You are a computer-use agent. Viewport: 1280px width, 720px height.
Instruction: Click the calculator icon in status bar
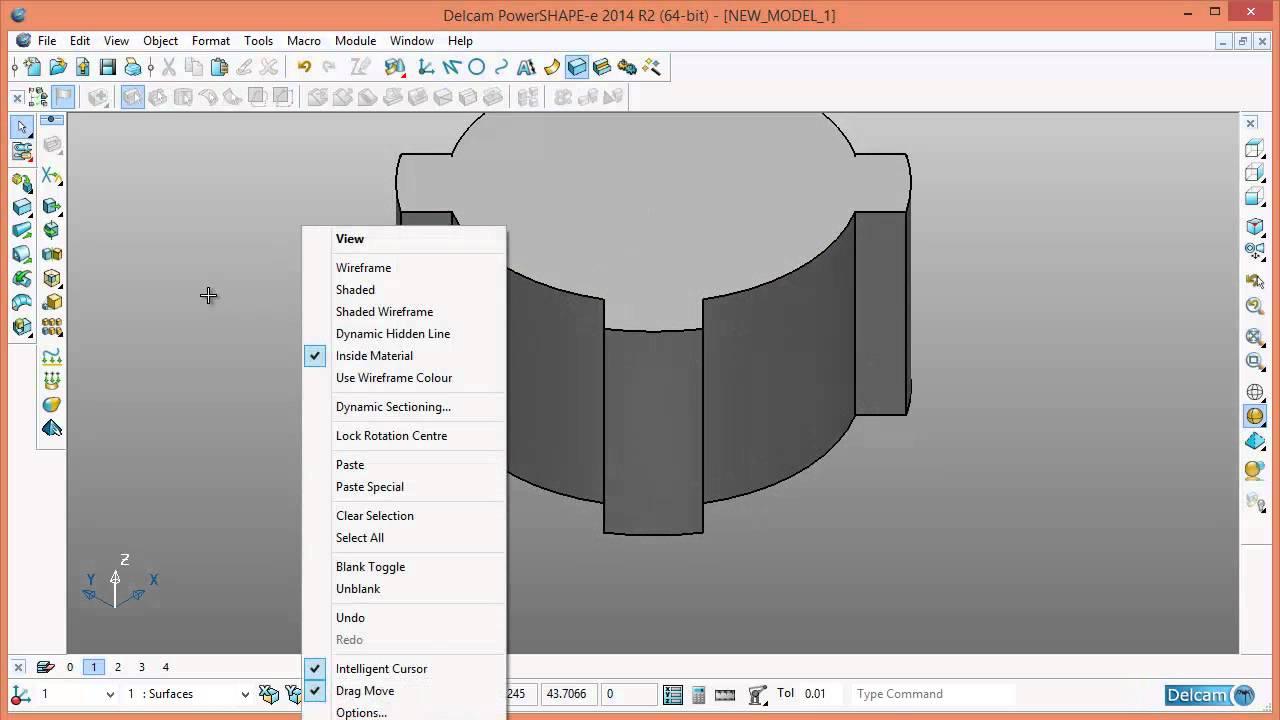click(698, 694)
